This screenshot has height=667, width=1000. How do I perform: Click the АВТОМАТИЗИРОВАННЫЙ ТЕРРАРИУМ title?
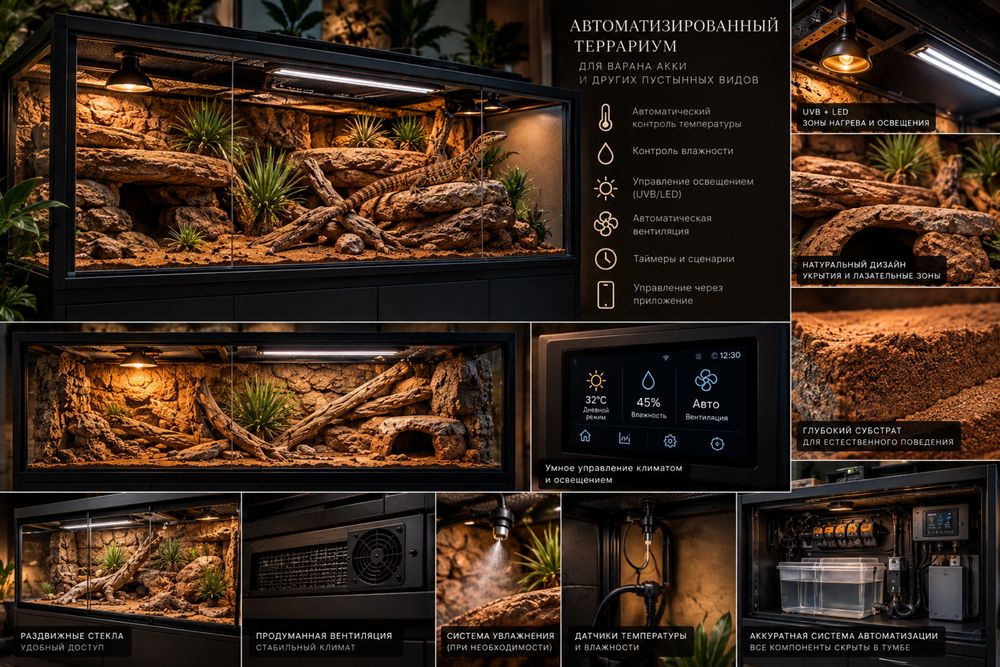point(673,36)
